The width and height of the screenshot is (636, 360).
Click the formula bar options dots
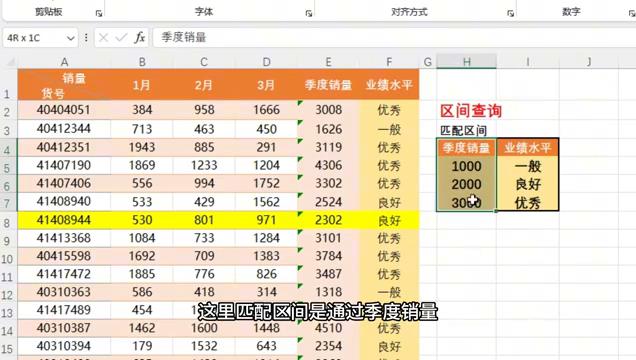pyautogui.click(x=86, y=38)
